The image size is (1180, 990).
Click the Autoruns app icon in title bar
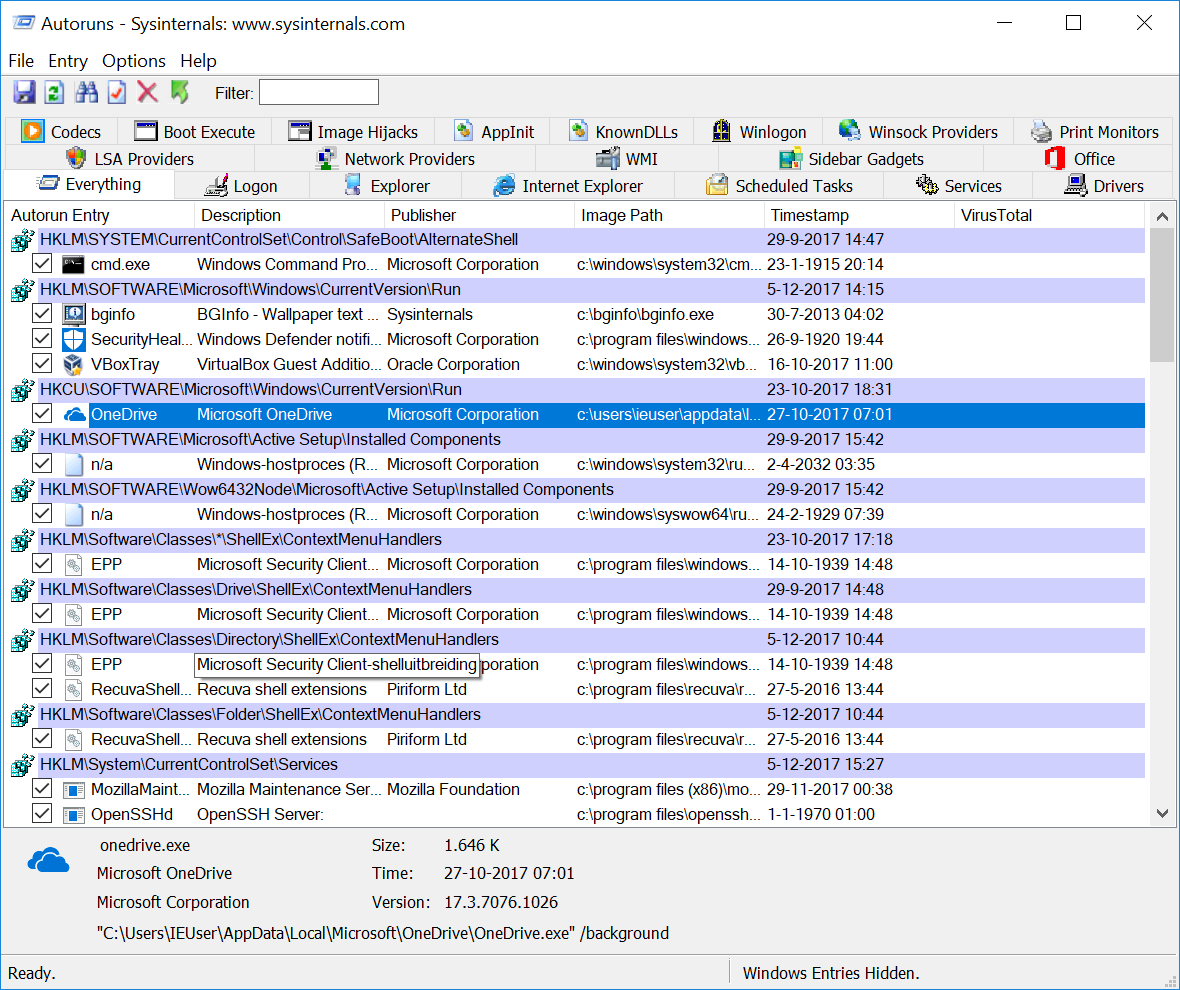tap(23, 23)
